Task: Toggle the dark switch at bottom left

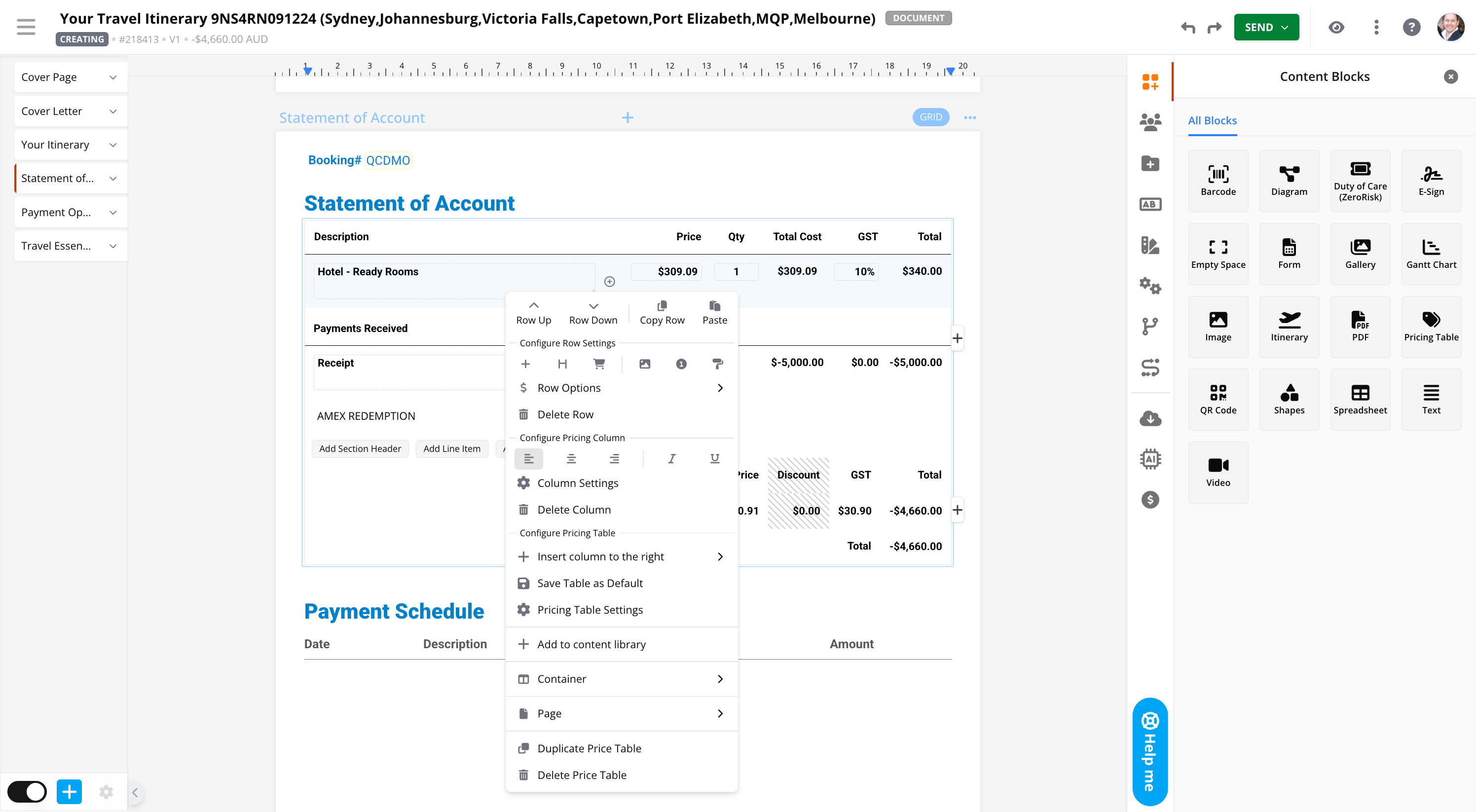Action: tap(27, 792)
